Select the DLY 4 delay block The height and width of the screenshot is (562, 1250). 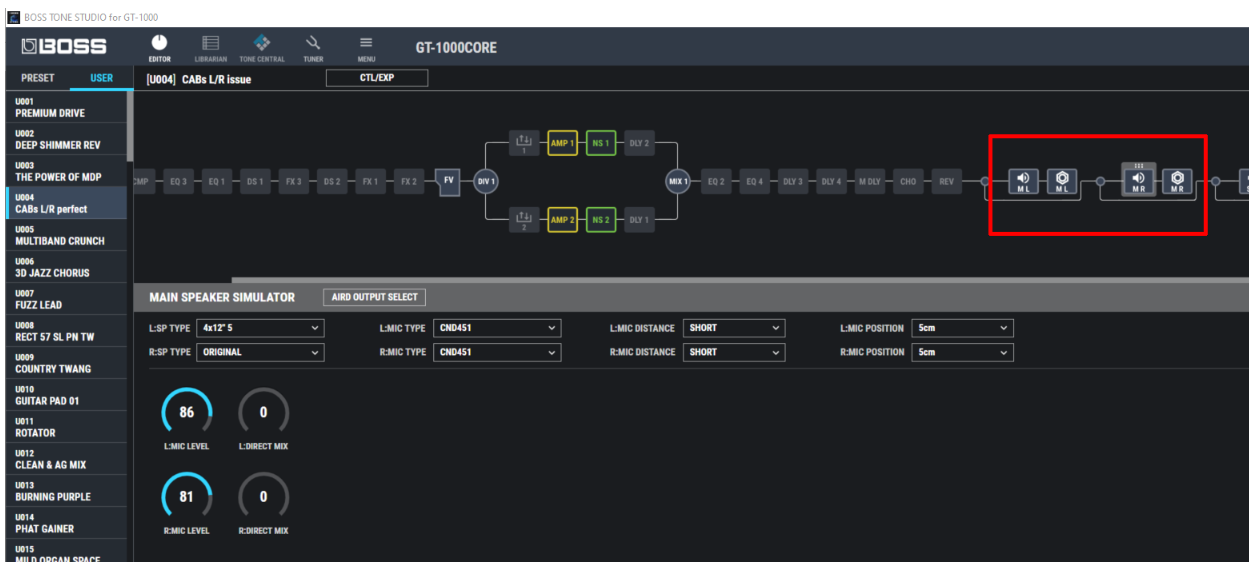click(x=830, y=181)
